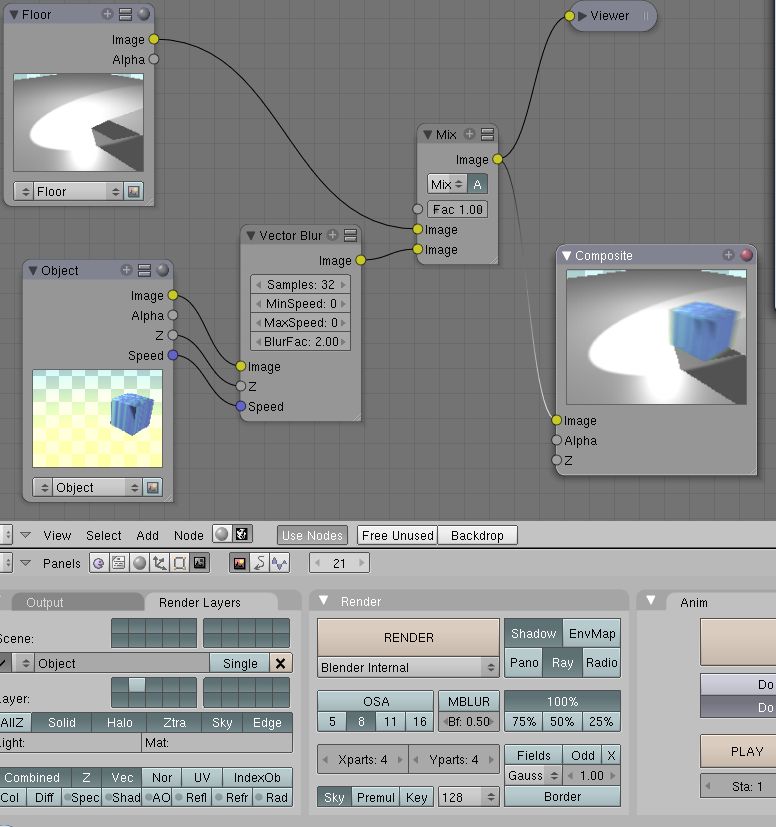Click re-render icon next to Floor layer selector
Screen dimensions: 776x827
pos(134,191)
